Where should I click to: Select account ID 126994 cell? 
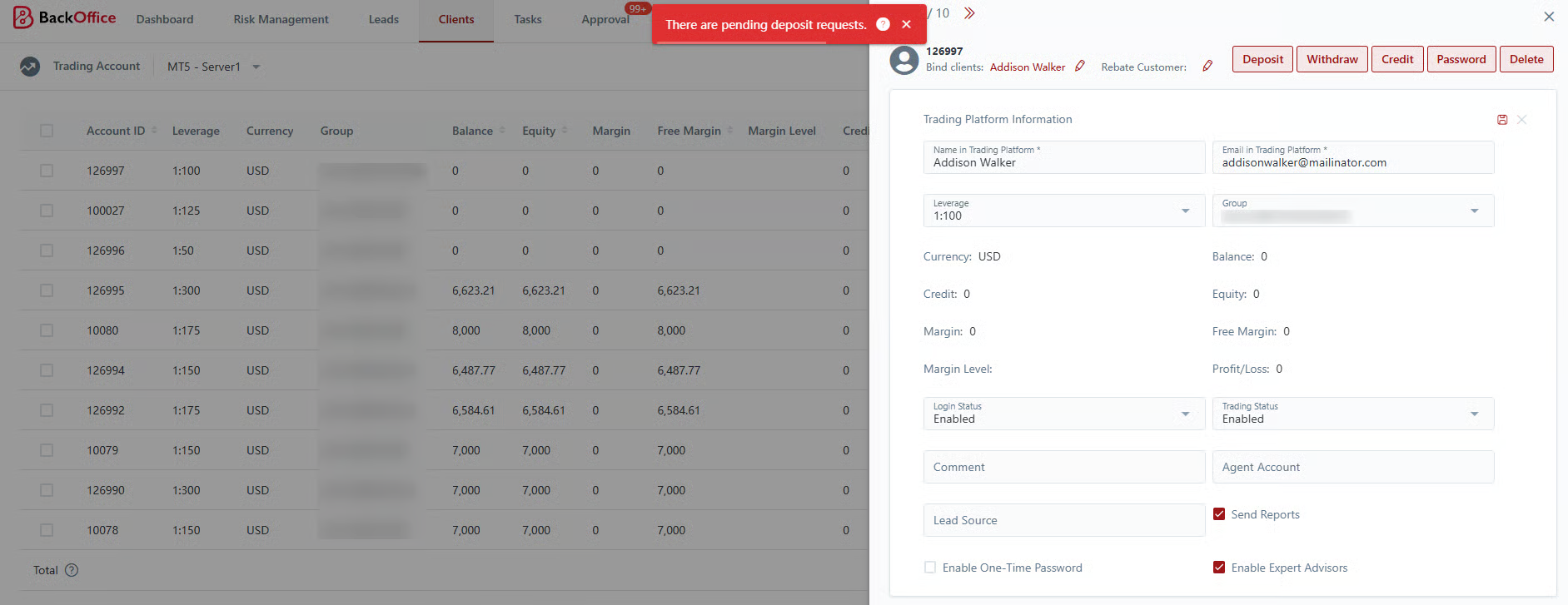coord(106,370)
